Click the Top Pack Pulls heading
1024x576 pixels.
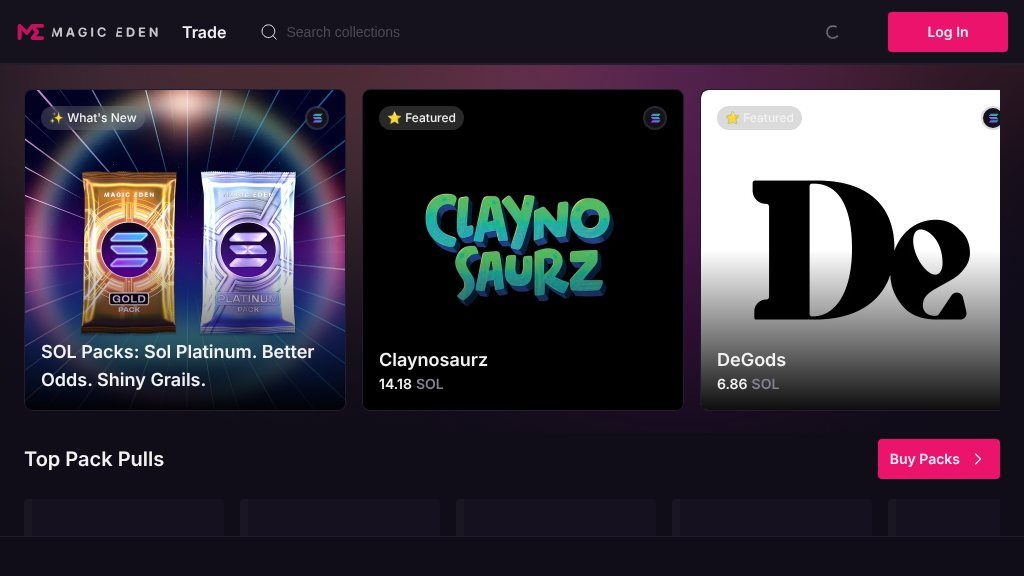click(94, 459)
